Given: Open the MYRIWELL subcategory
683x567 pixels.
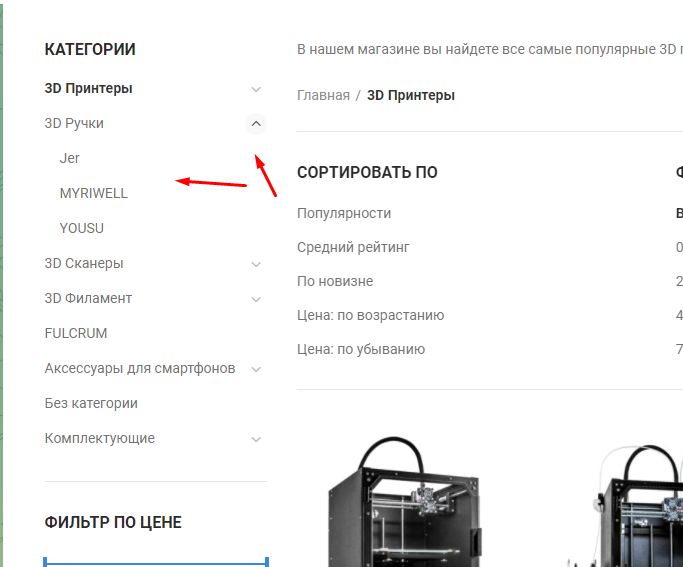Looking at the screenshot, I should [x=94, y=193].
